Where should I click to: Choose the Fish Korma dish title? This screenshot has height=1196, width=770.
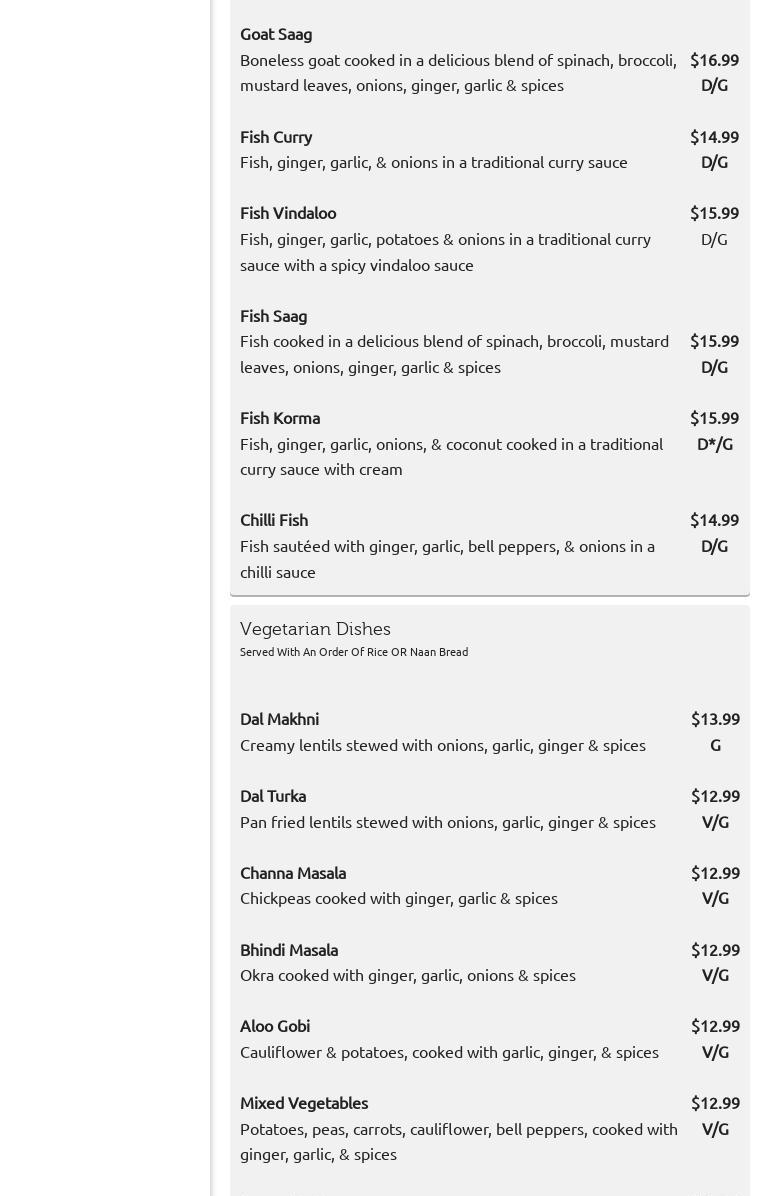click(280, 418)
